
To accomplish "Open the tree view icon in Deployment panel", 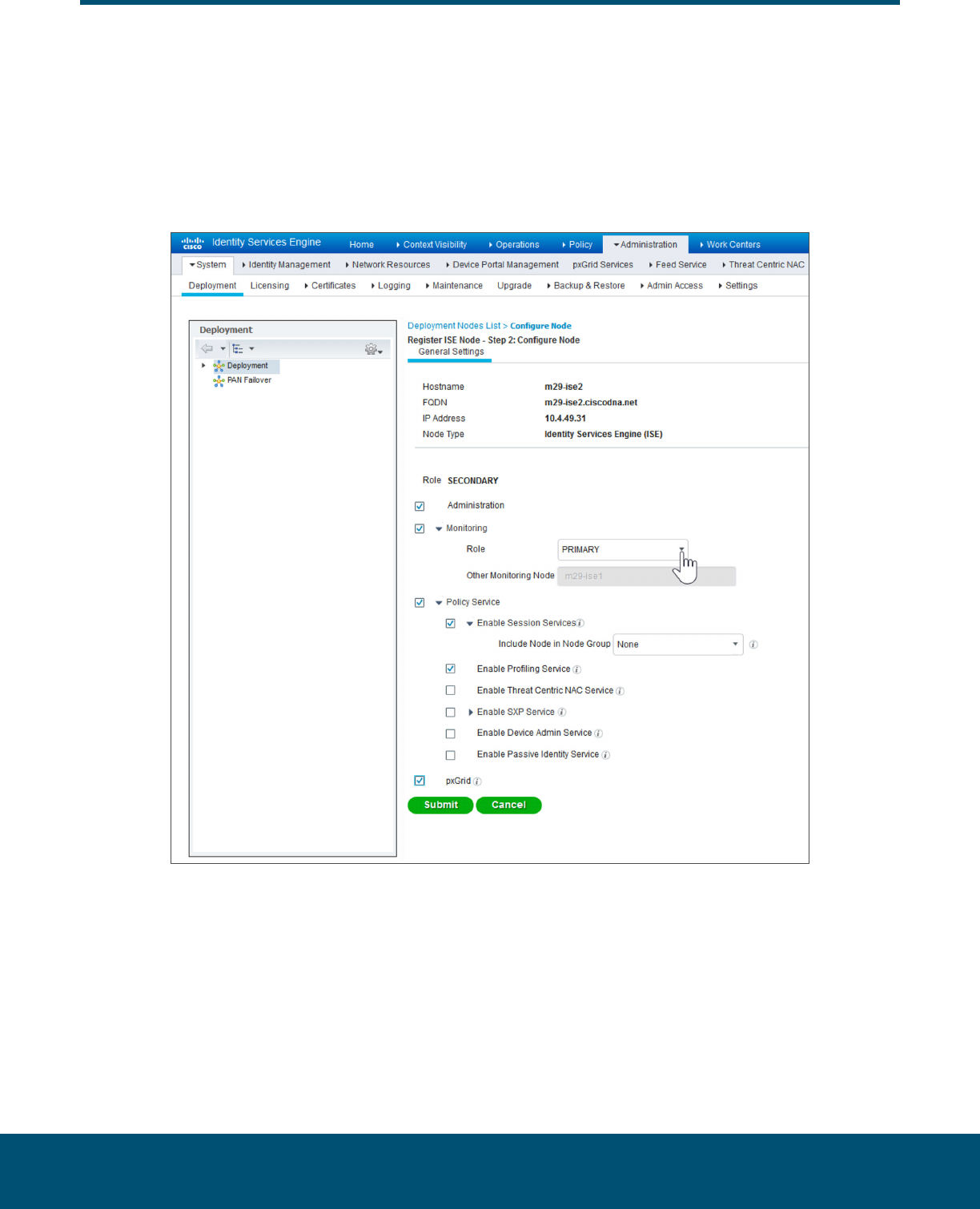I will pyautogui.click(x=238, y=348).
